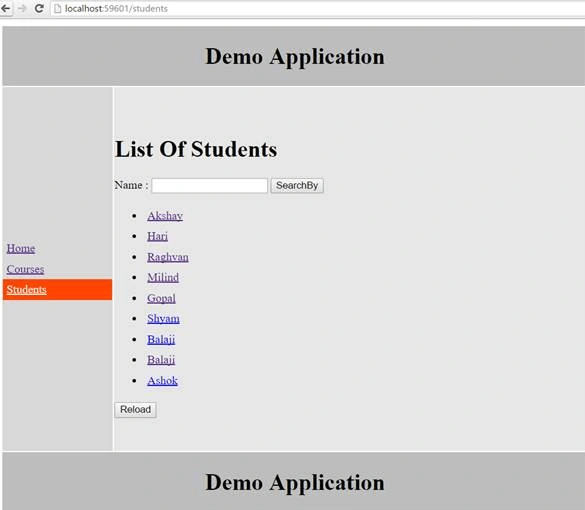The image size is (585, 510).
Task: Open the Home navigation link
Action: (x=21, y=248)
